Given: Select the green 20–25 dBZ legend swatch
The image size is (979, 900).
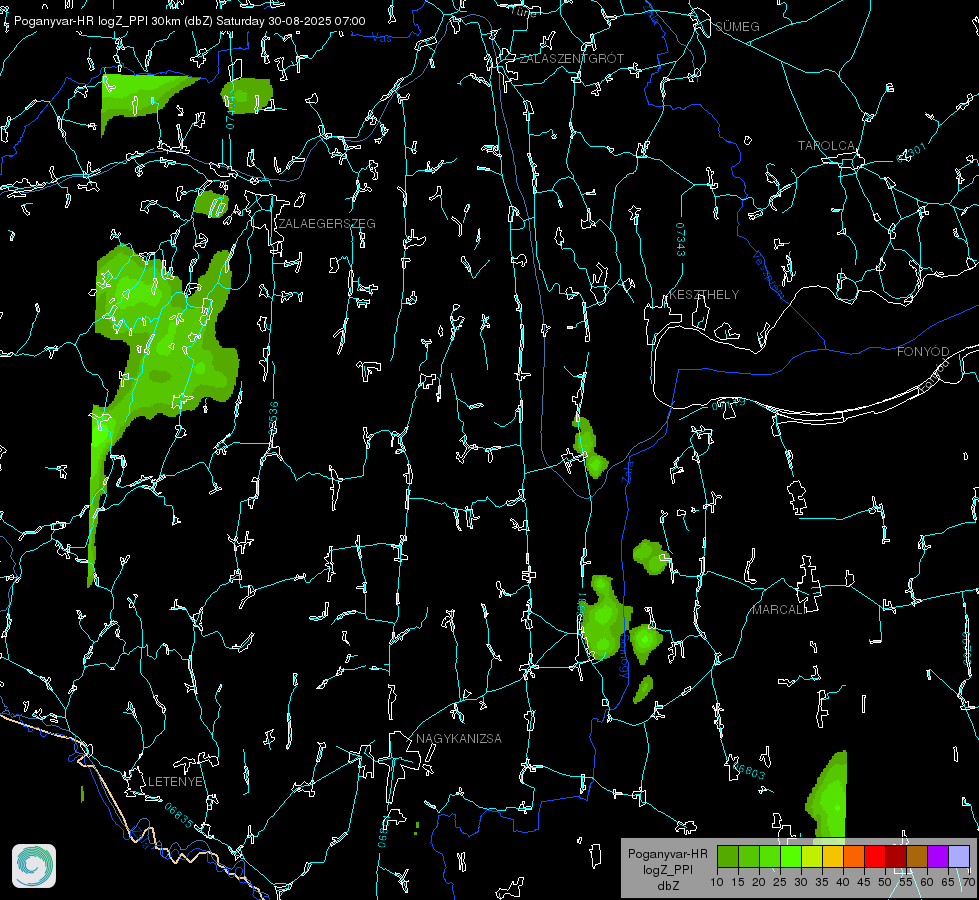Looking at the screenshot, I should [x=770, y=856].
